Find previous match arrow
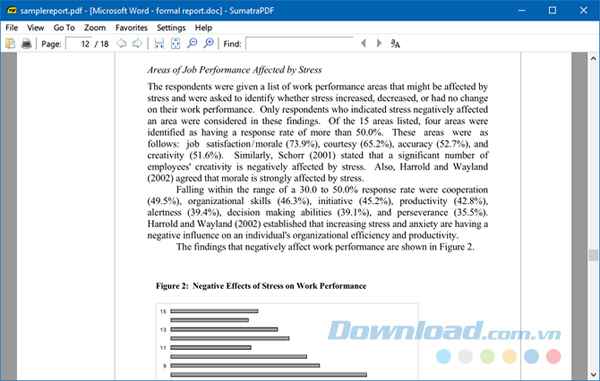The height and width of the screenshot is (381, 600). (364, 43)
